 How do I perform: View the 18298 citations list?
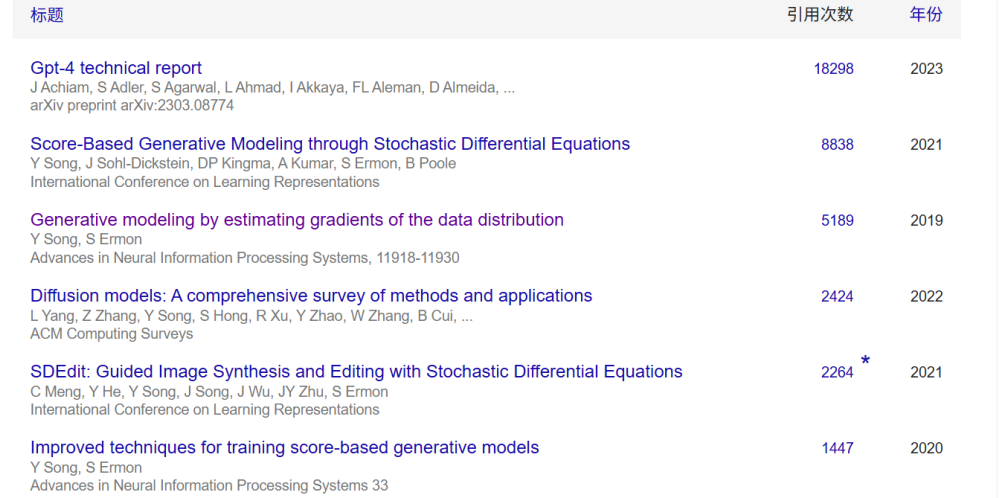pos(834,69)
